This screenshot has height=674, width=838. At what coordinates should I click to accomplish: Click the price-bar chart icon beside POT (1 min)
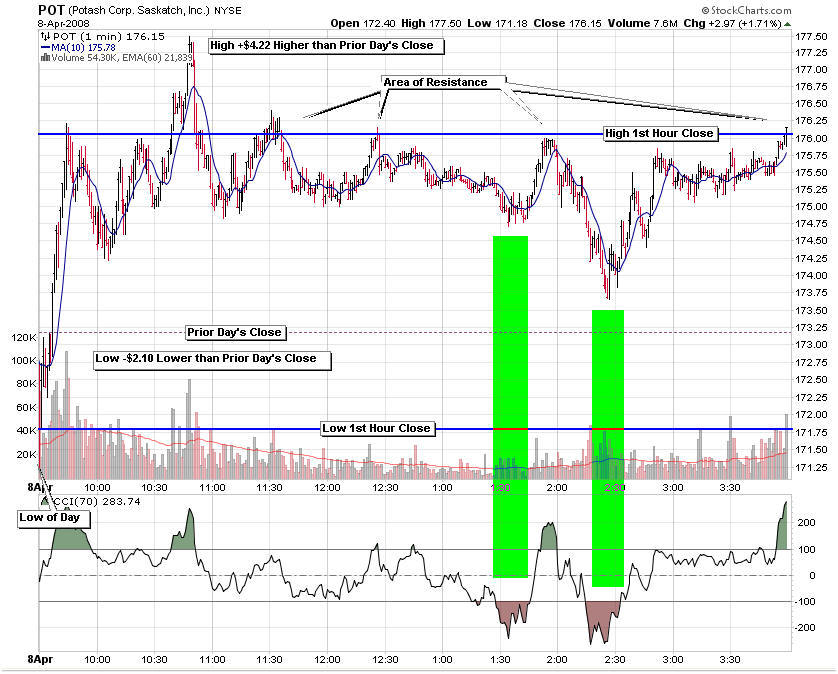click(x=46, y=37)
